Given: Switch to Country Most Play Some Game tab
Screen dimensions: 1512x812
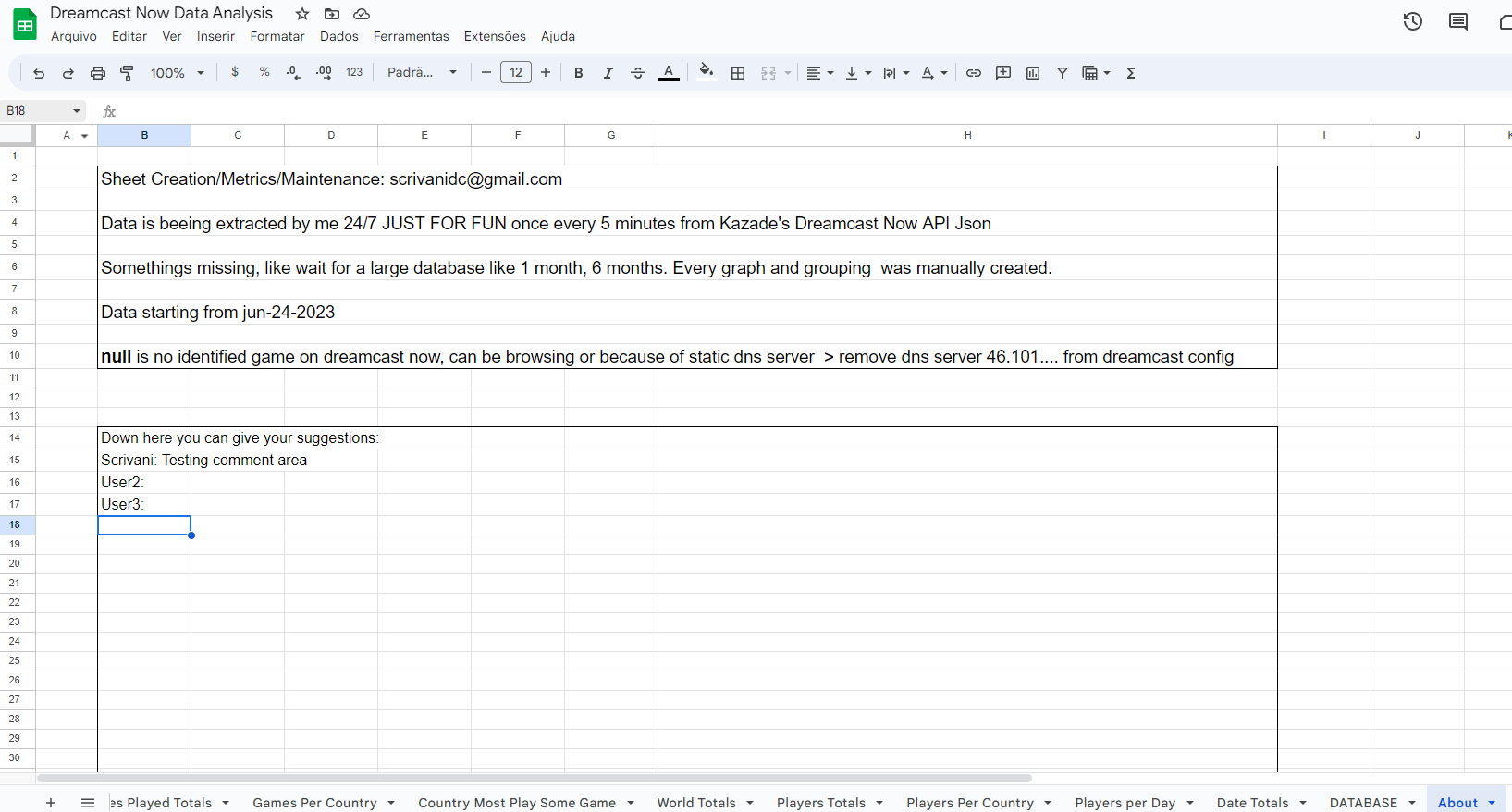Looking at the screenshot, I should point(516,803).
